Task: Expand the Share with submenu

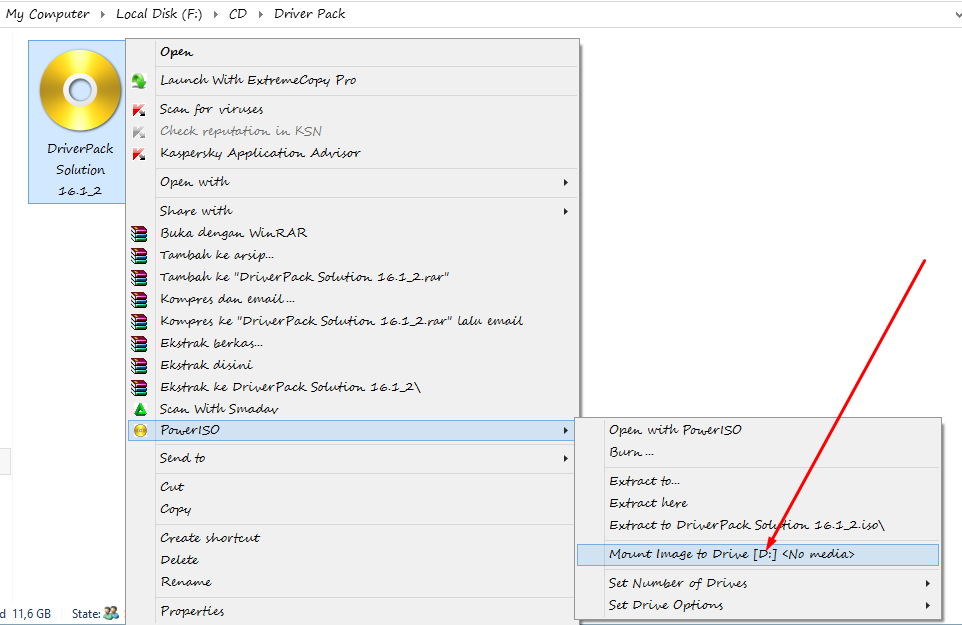Action: click(353, 211)
